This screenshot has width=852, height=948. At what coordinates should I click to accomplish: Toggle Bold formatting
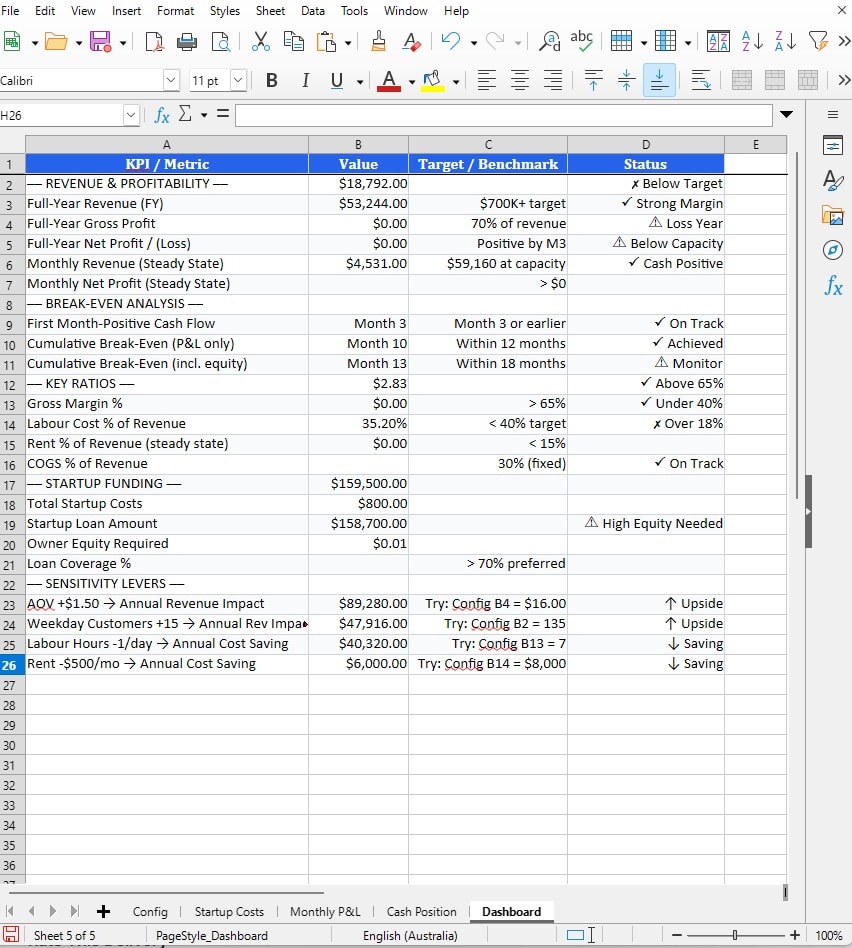click(271, 80)
